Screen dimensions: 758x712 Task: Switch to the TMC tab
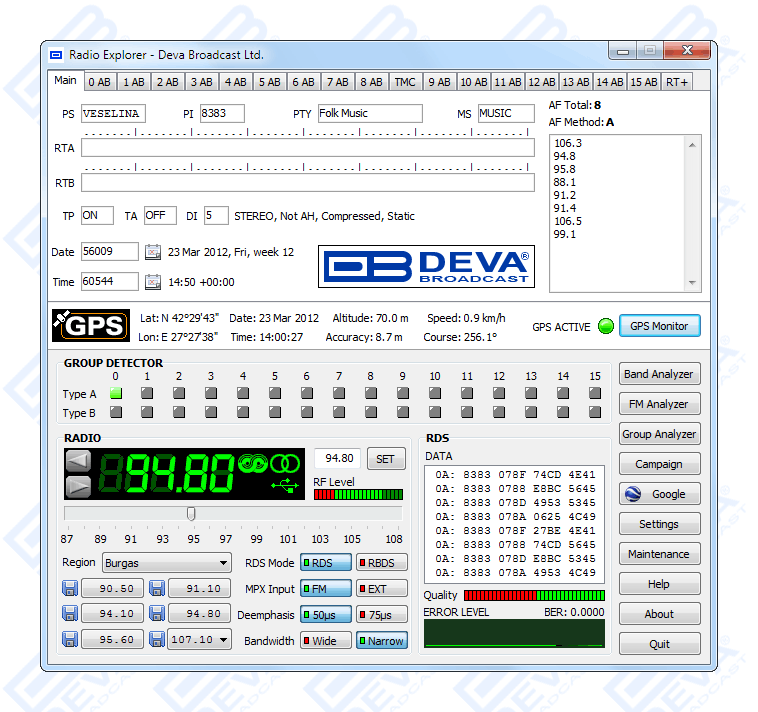(404, 82)
